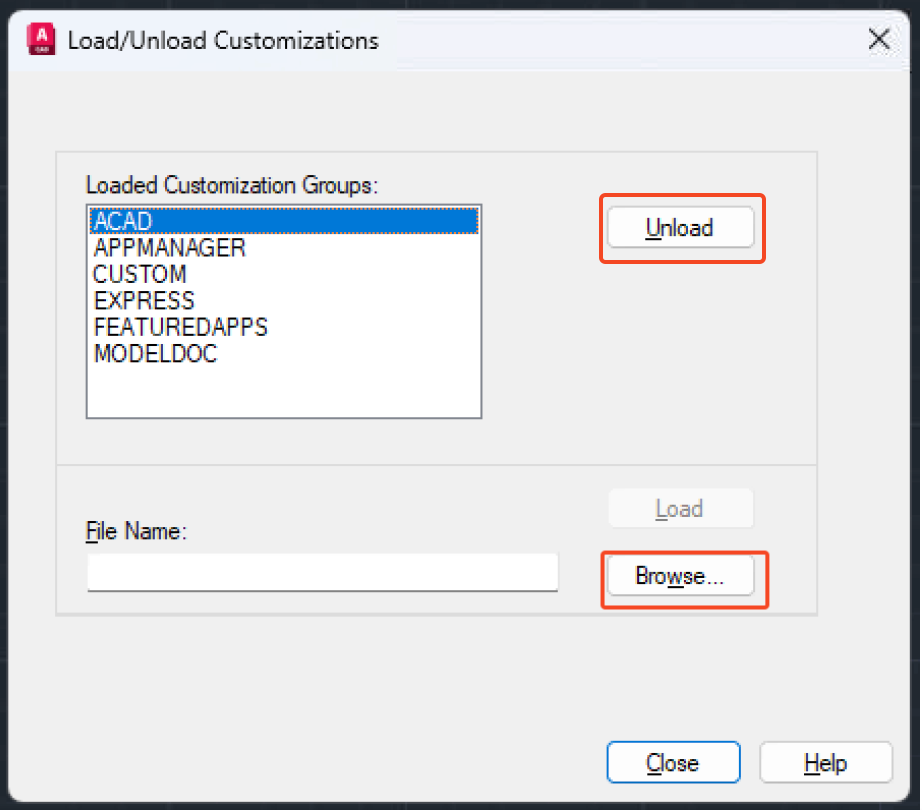Open the Browse file picker
Screen dimensions: 922x810
pyautogui.click(x=680, y=576)
